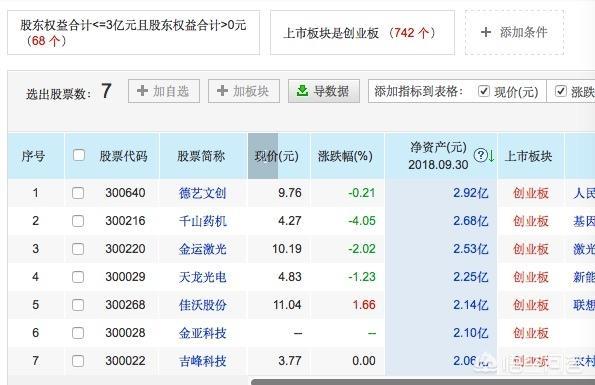Check the box for stock 300028
Image resolution: width=595 pixels, height=385 pixels.
tap(78, 333)
